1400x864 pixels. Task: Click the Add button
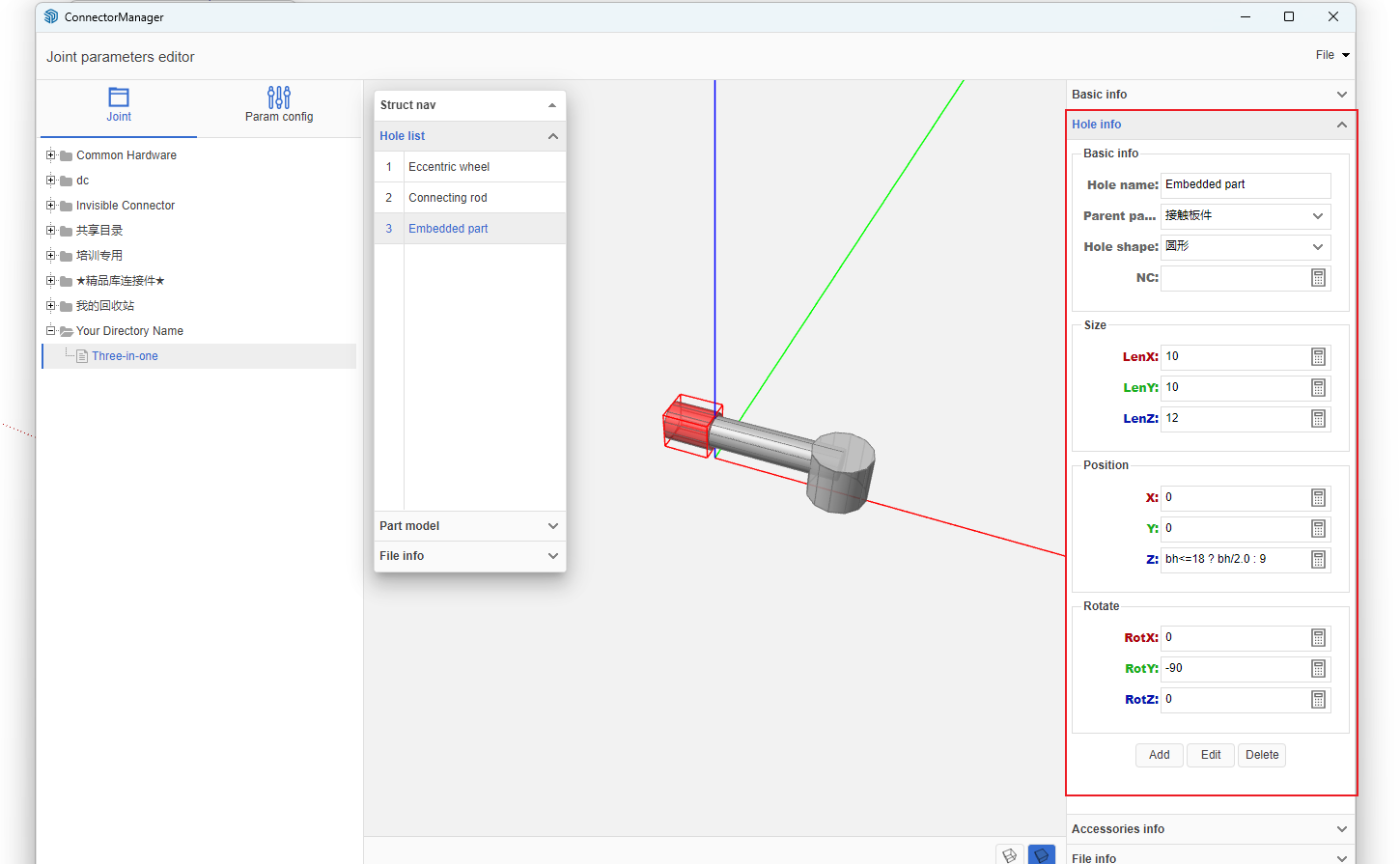(x=1159, y=755)
